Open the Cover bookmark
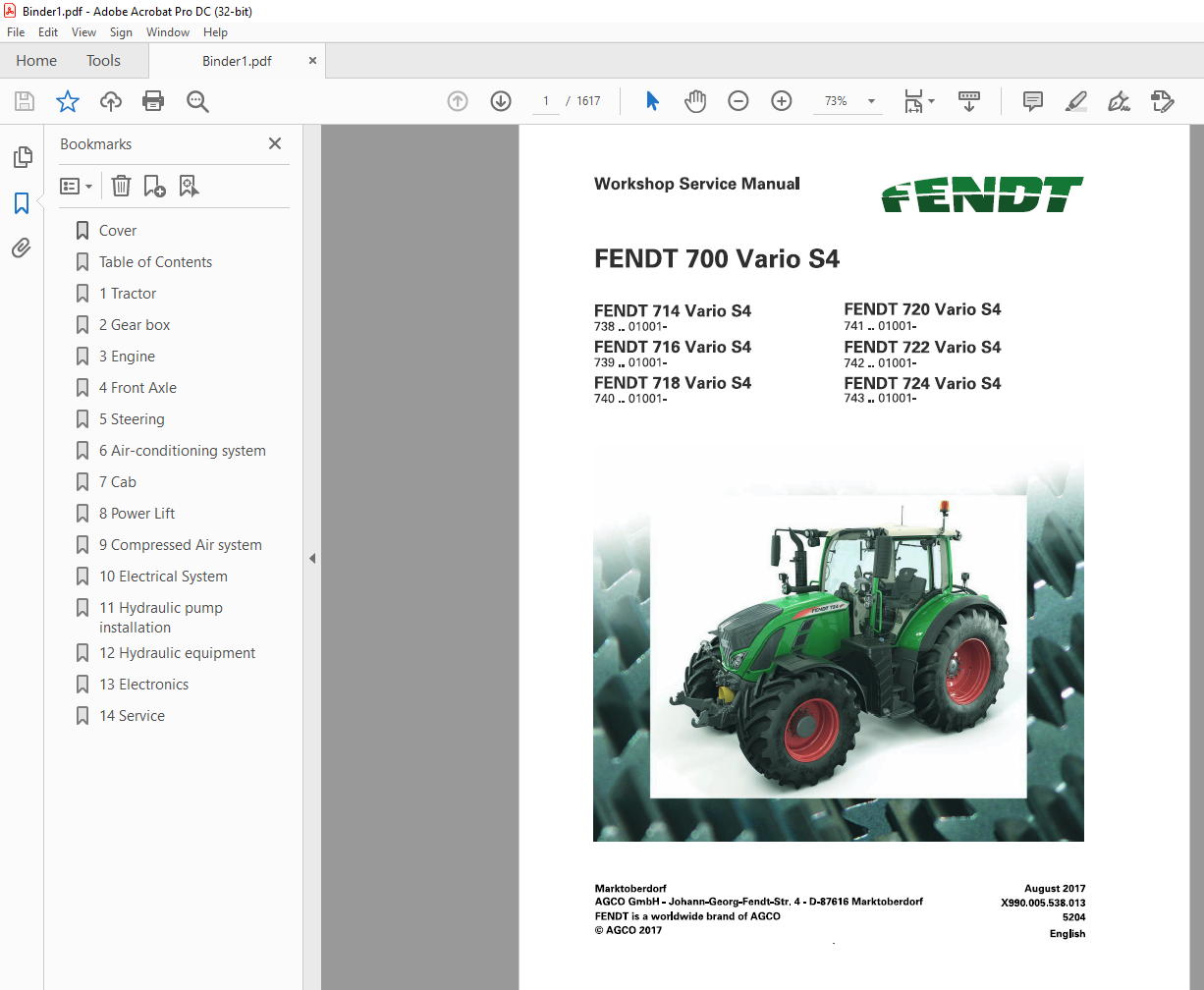 click(x=118, y=231)
